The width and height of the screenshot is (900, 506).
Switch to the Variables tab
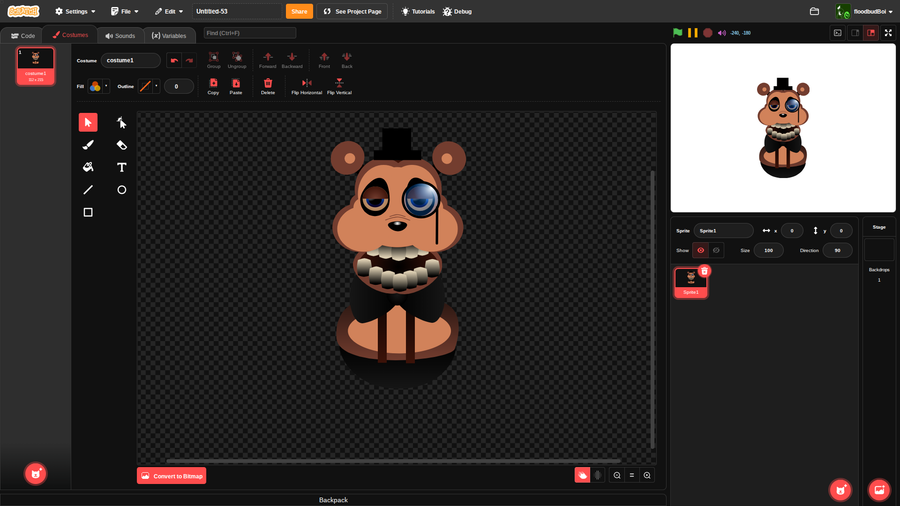169,36
